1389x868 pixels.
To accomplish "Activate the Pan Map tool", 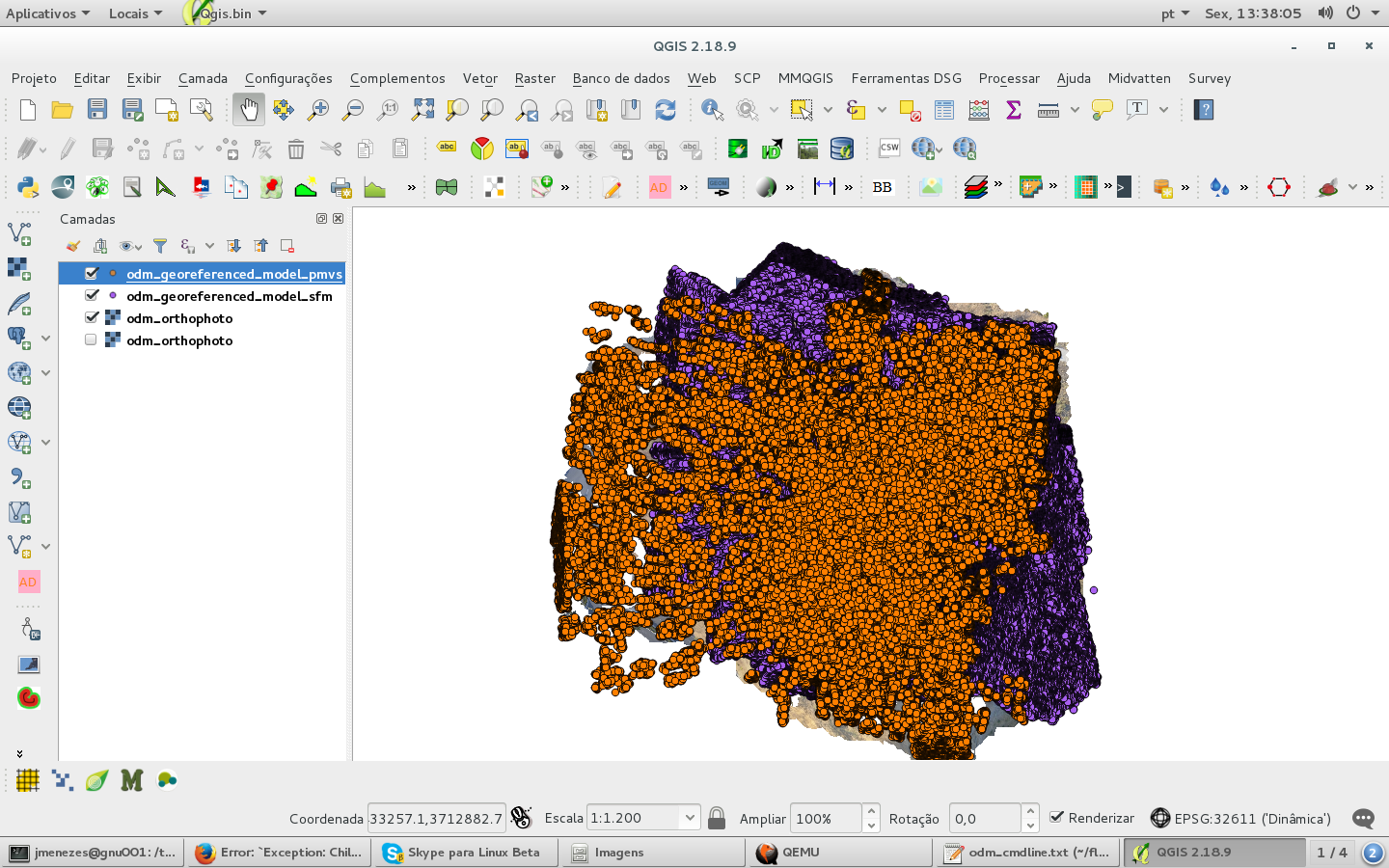I will pyautogui.click(x=249, y=109).
